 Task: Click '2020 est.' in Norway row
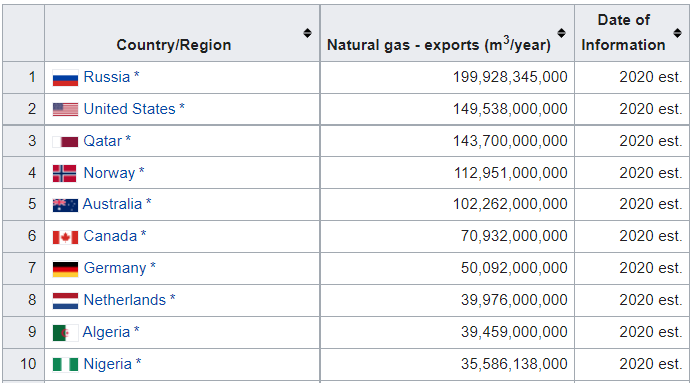tap(651, 173)
